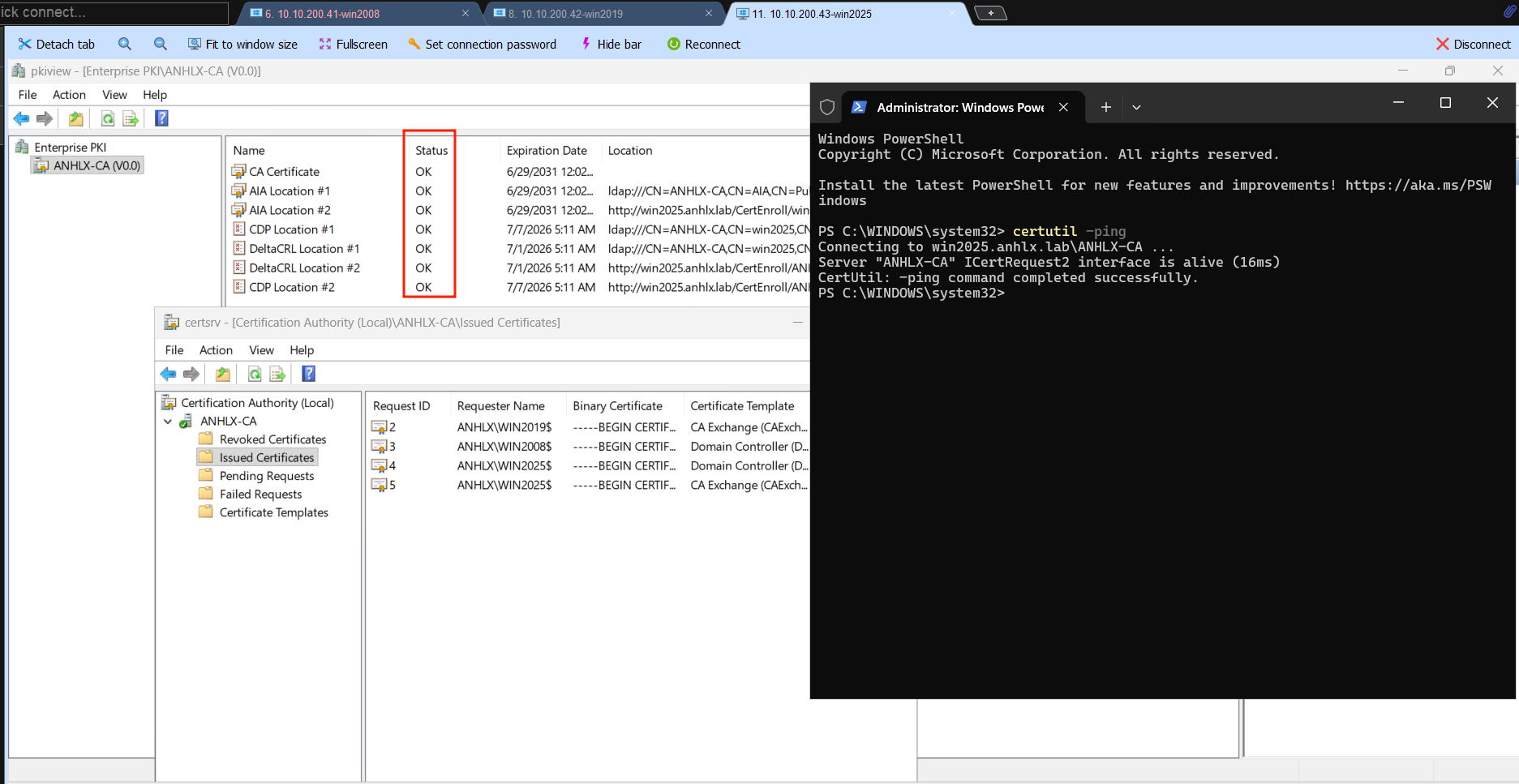Image resolution: width=1519 pixels, height=784 pixels.
Task: Click pkiview Forward arrow icon
Action: 45,119
